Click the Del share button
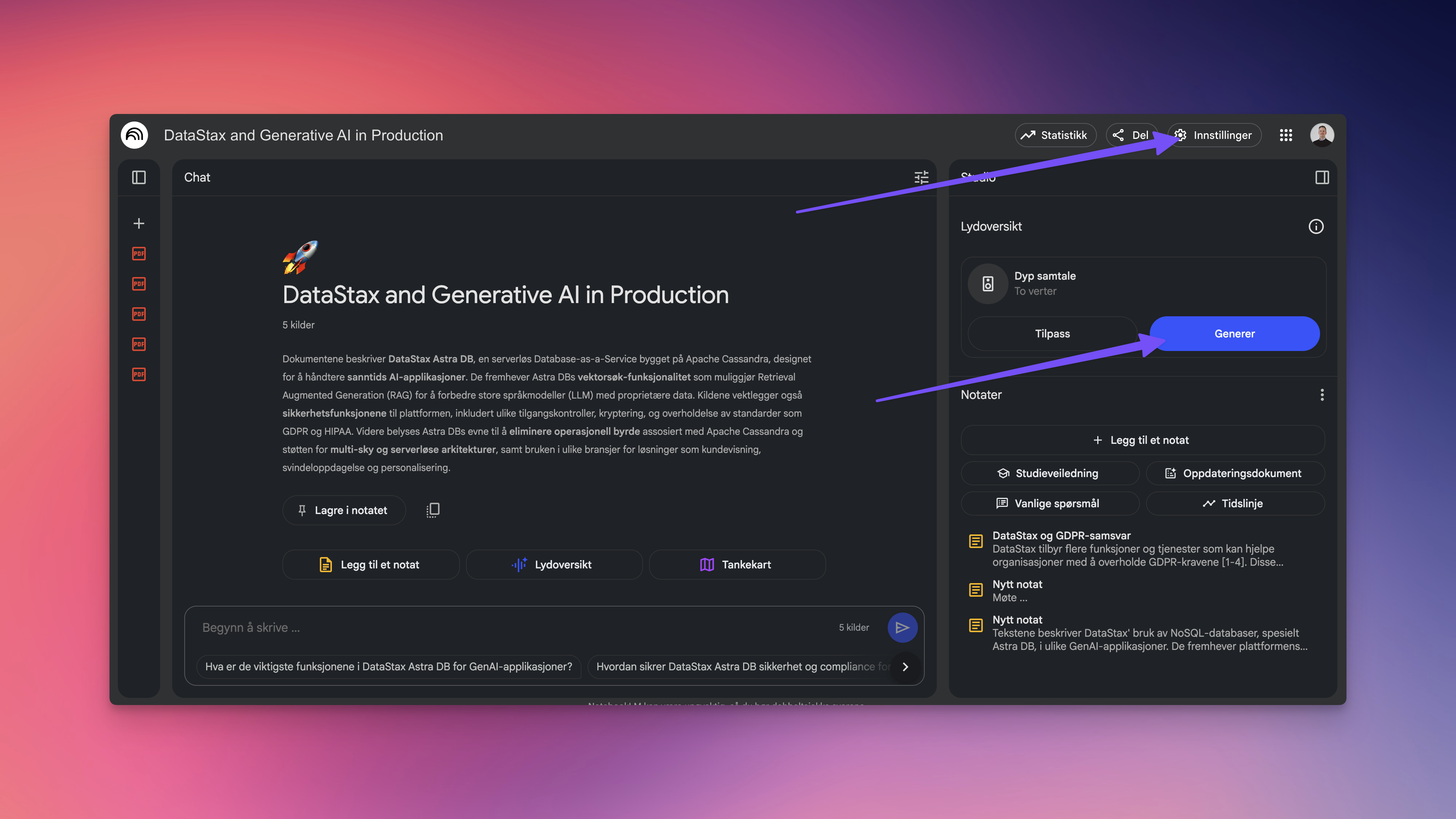Viewport: 1456px width, 819px height. click(x=1132, y=135)
